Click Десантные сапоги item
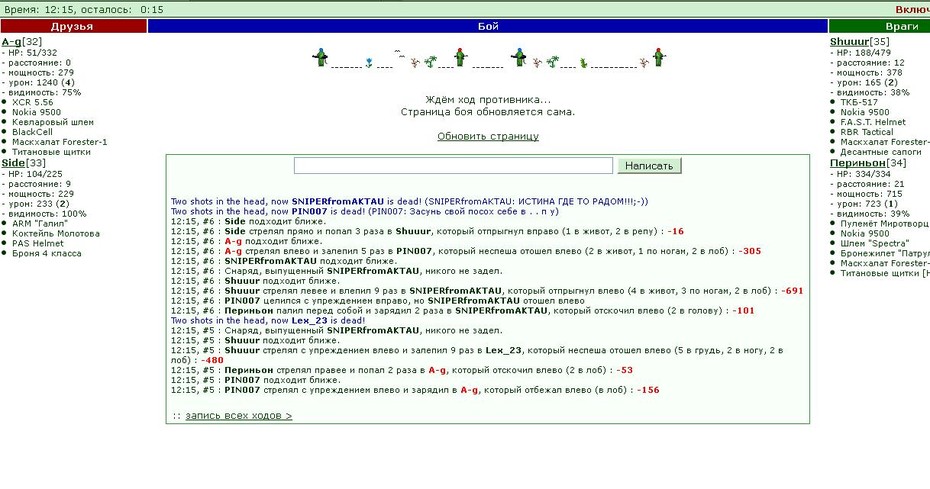The width and height of the screenshot is (930, 489). pyautogui.click(x=881, y=152)
